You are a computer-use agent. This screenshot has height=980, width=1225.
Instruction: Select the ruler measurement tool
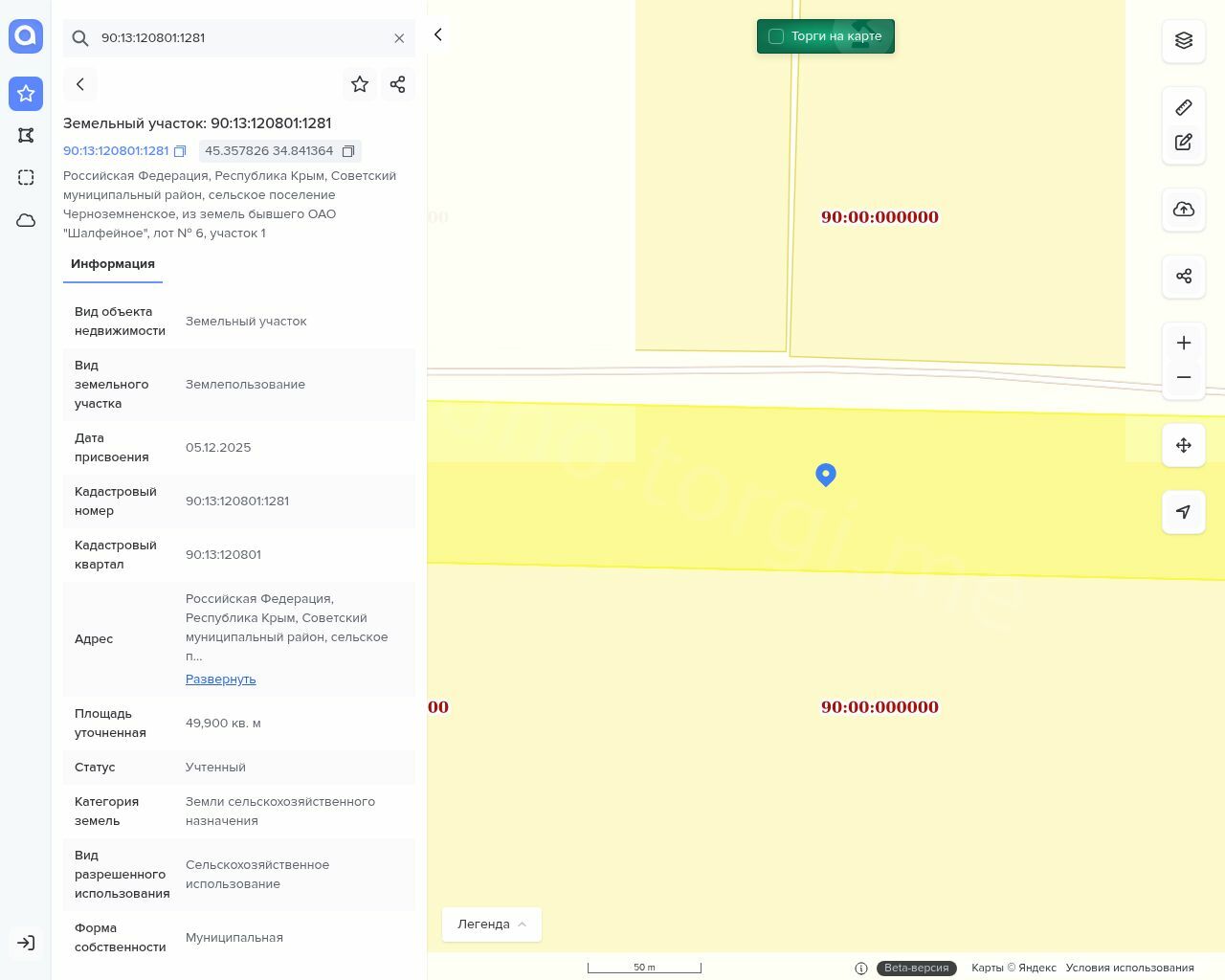(1184, 107)
